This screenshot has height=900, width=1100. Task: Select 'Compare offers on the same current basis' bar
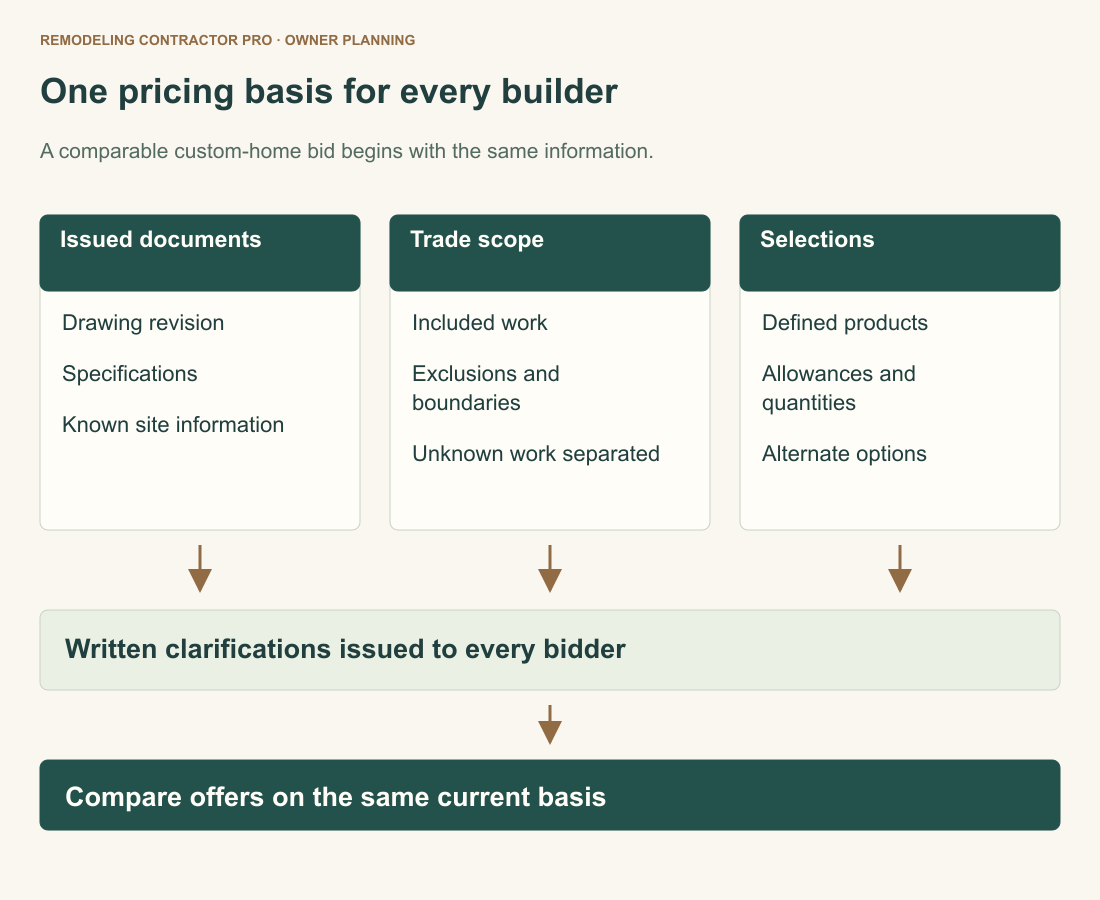[550, 795]
